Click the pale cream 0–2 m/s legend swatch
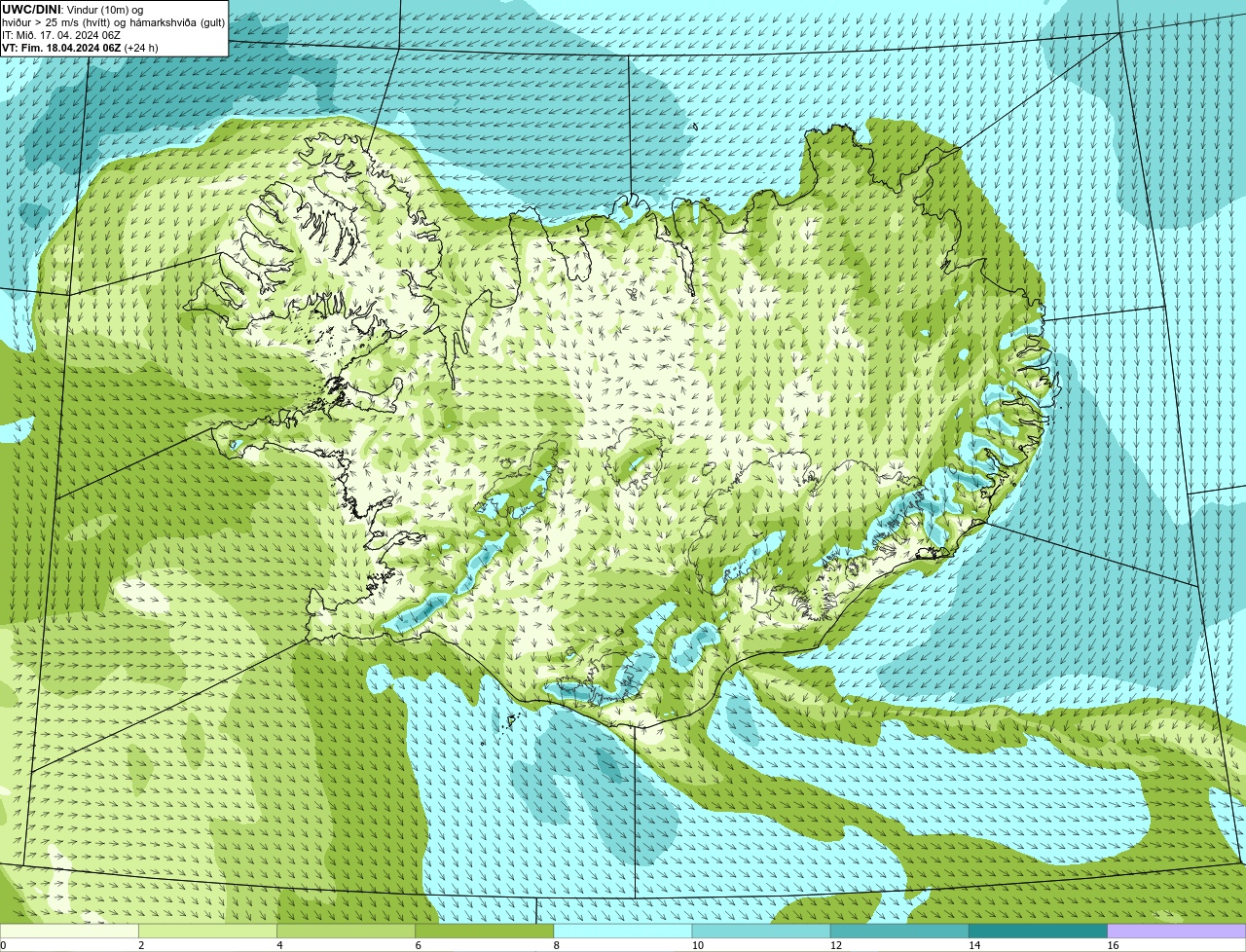This screenshot has width=1246, height=952. tap(69, 931)
